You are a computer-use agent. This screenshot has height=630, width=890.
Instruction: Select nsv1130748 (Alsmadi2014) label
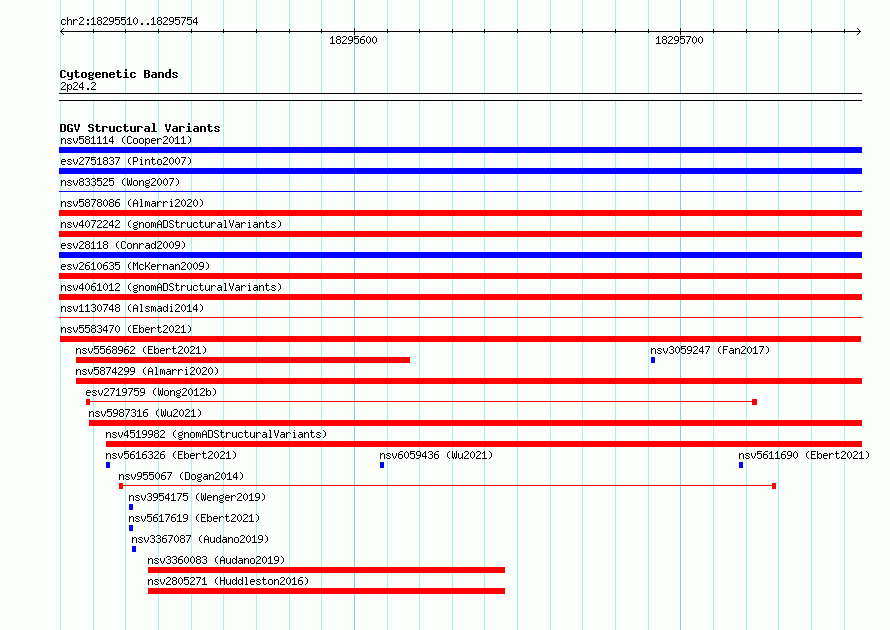coord(132,308)
